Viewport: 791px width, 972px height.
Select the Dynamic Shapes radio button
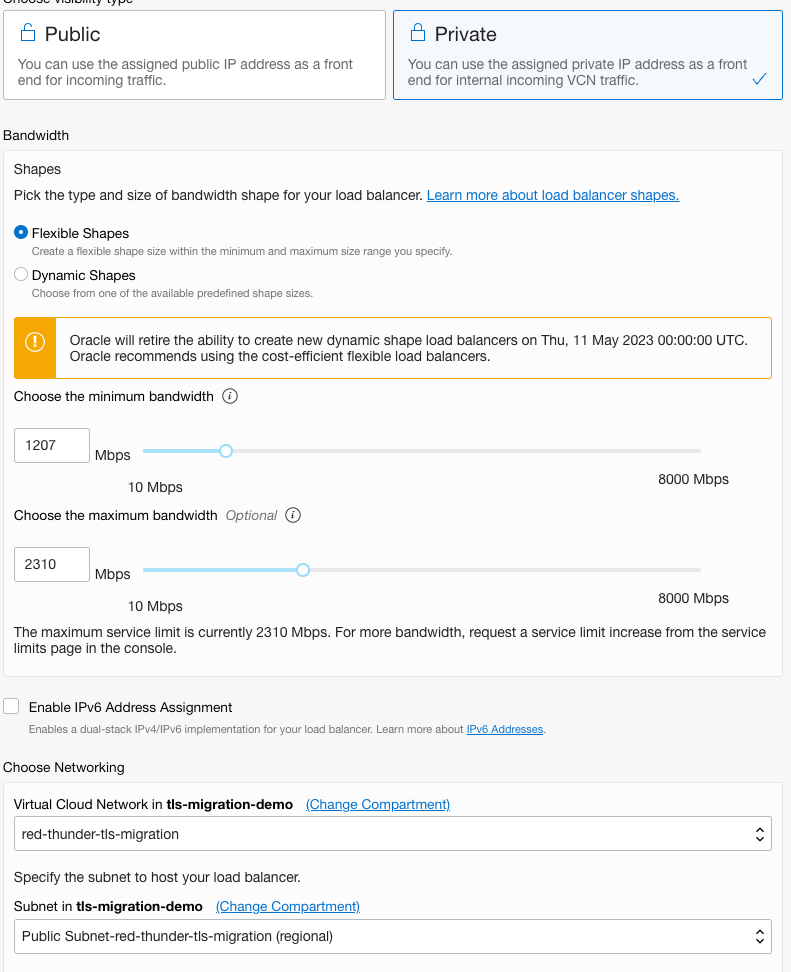(21, 275)
